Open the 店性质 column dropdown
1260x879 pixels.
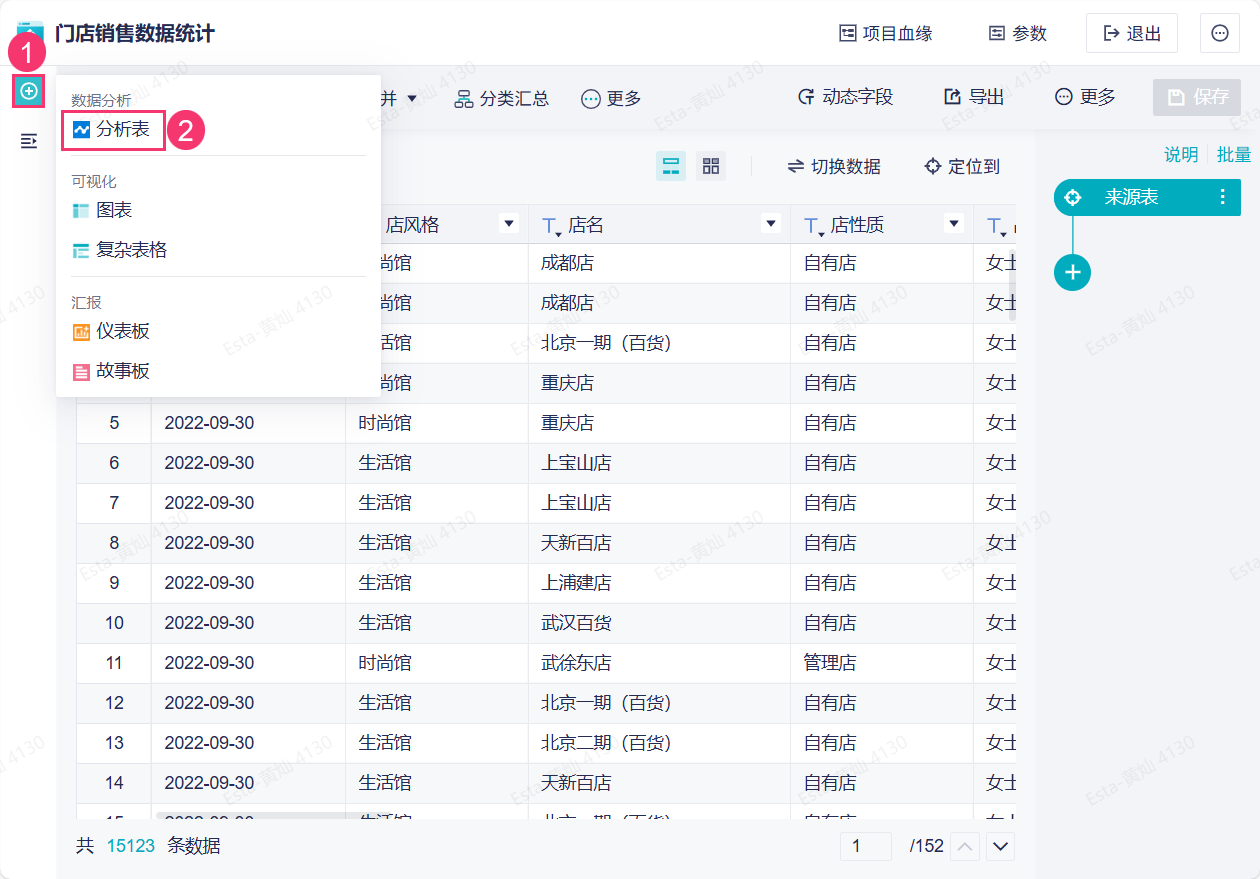coord(954,224)
